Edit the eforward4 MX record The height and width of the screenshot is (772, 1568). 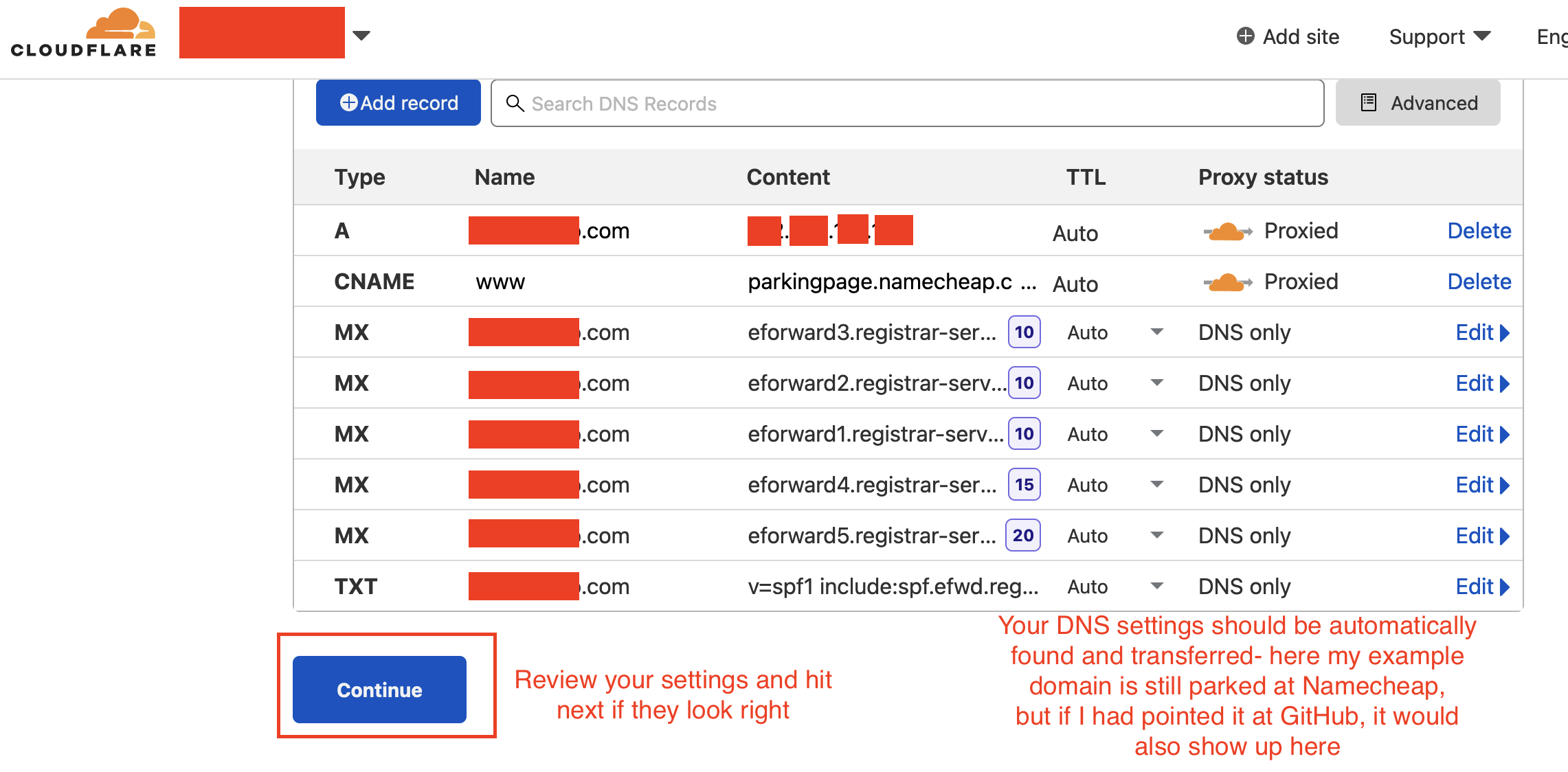1482,485
